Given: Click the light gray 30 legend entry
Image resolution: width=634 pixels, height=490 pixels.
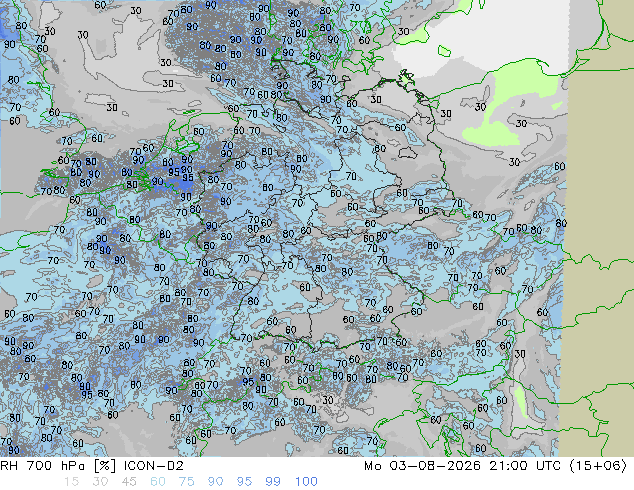Looking at the screenshot, I should (x=100, y=482).
